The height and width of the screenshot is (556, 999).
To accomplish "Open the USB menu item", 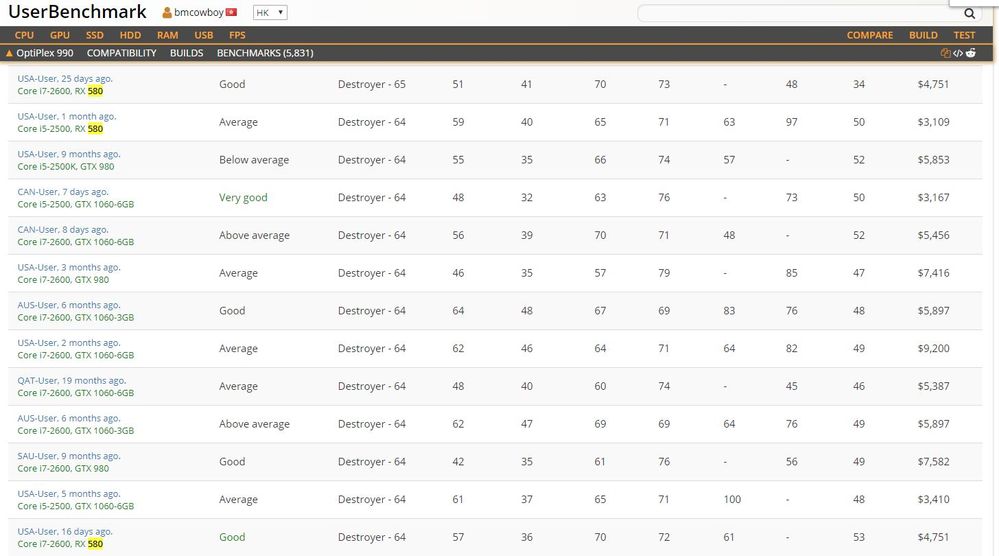I will pos(204,35).
